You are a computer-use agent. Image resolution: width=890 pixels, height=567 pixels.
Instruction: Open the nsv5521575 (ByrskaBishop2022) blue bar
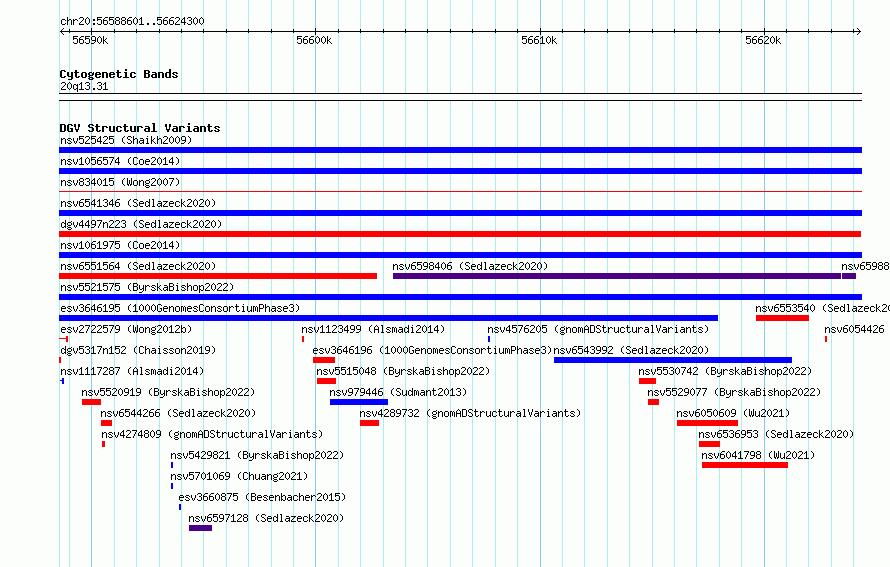(460, 297)
